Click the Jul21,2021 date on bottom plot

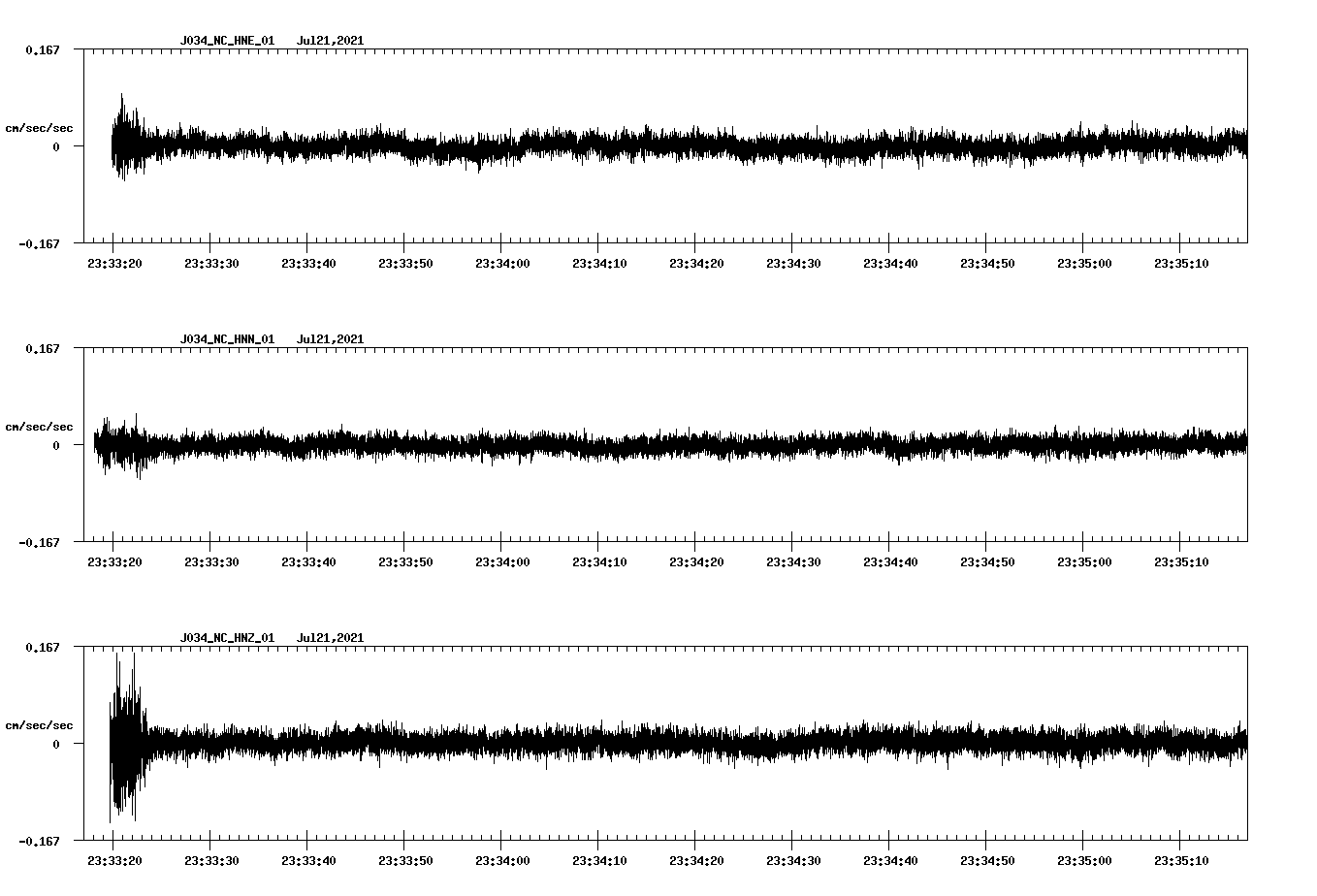click(331, 638)
